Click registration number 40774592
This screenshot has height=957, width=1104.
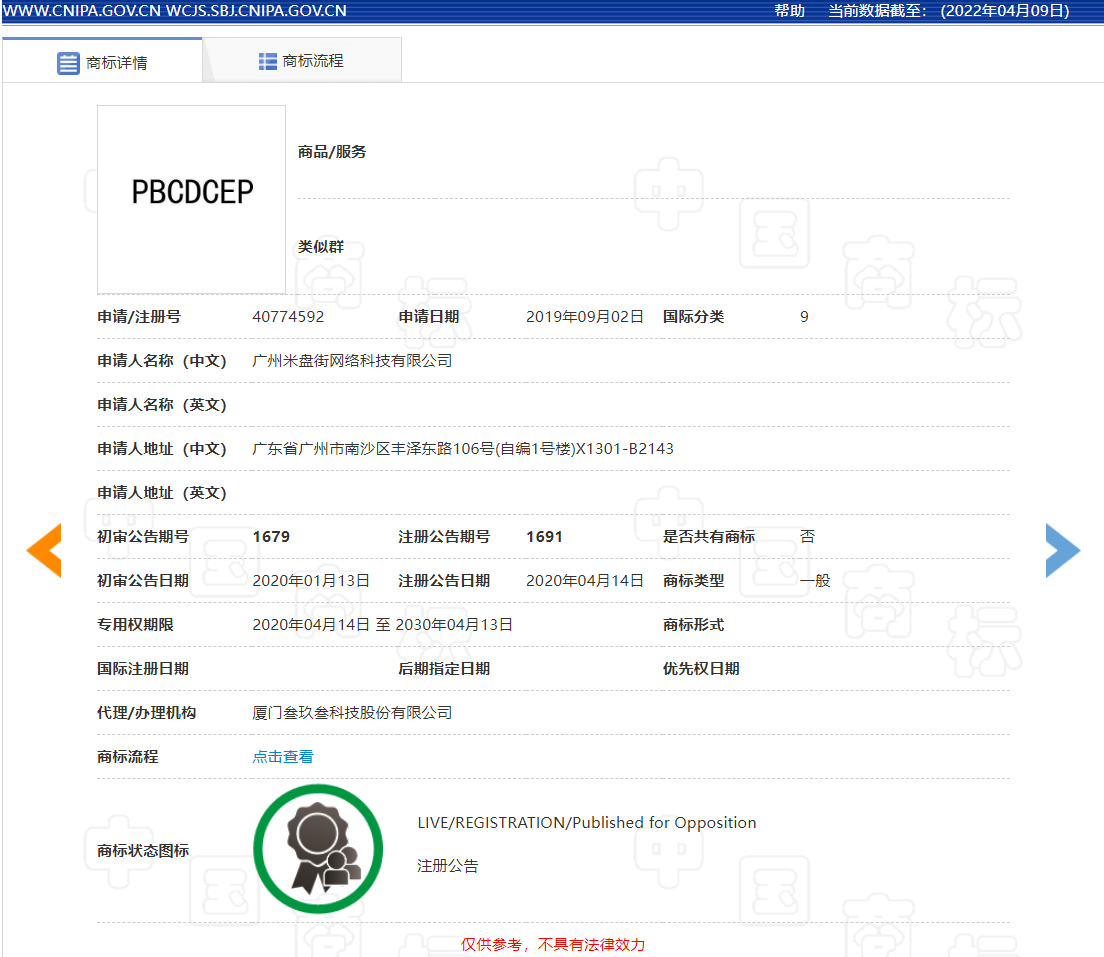pos(288,317)
